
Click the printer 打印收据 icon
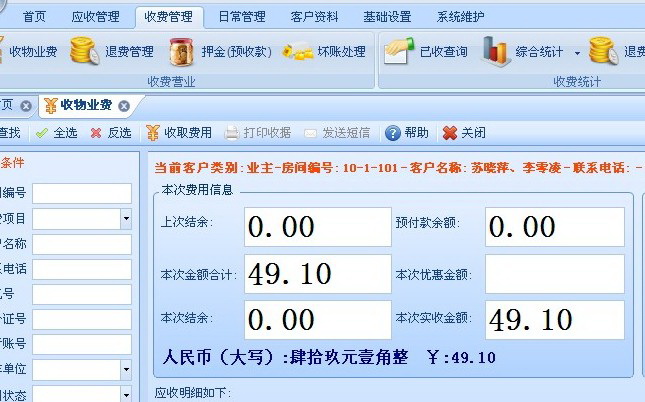(232, 133)
